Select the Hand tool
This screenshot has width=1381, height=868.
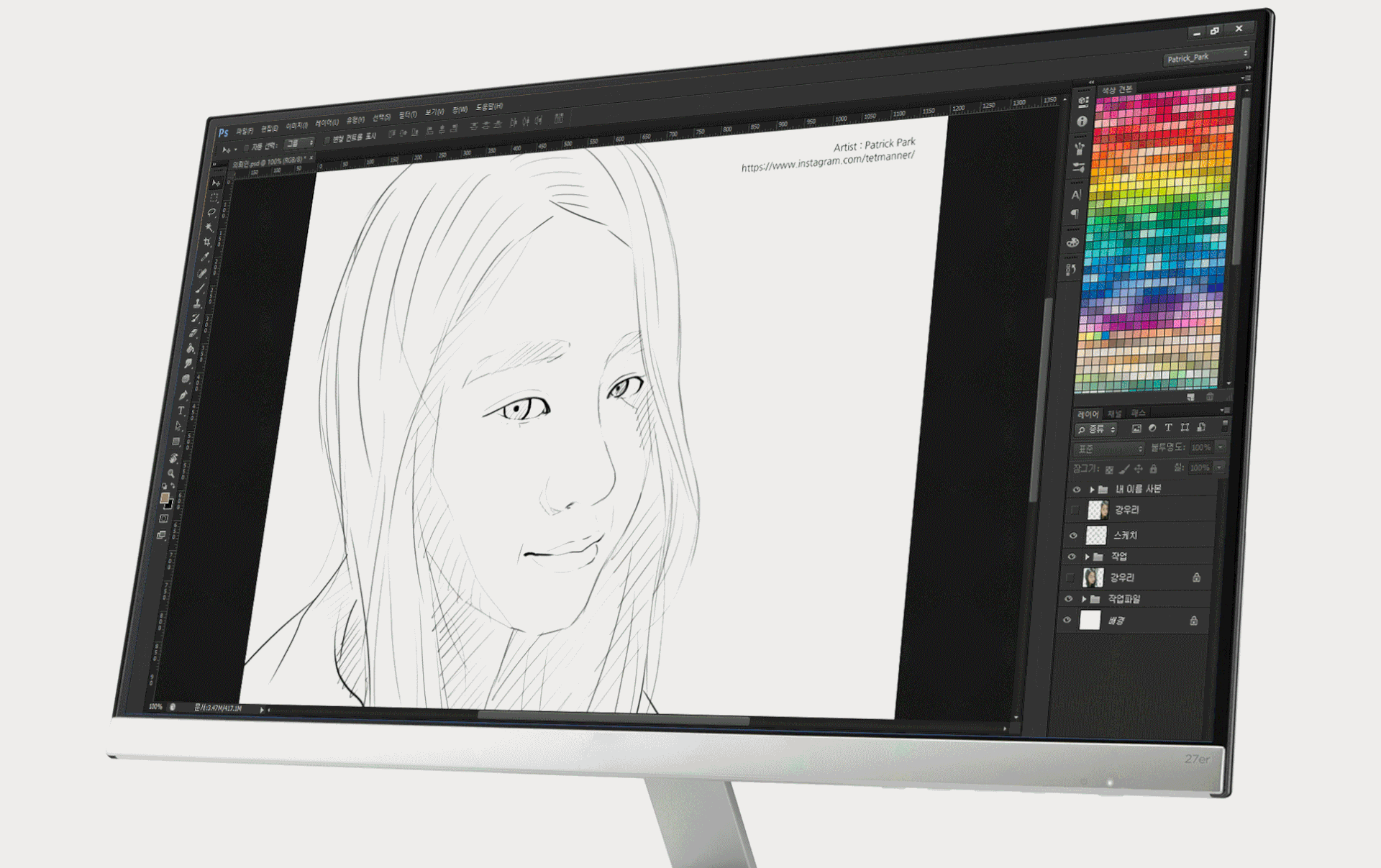(173, 457)
